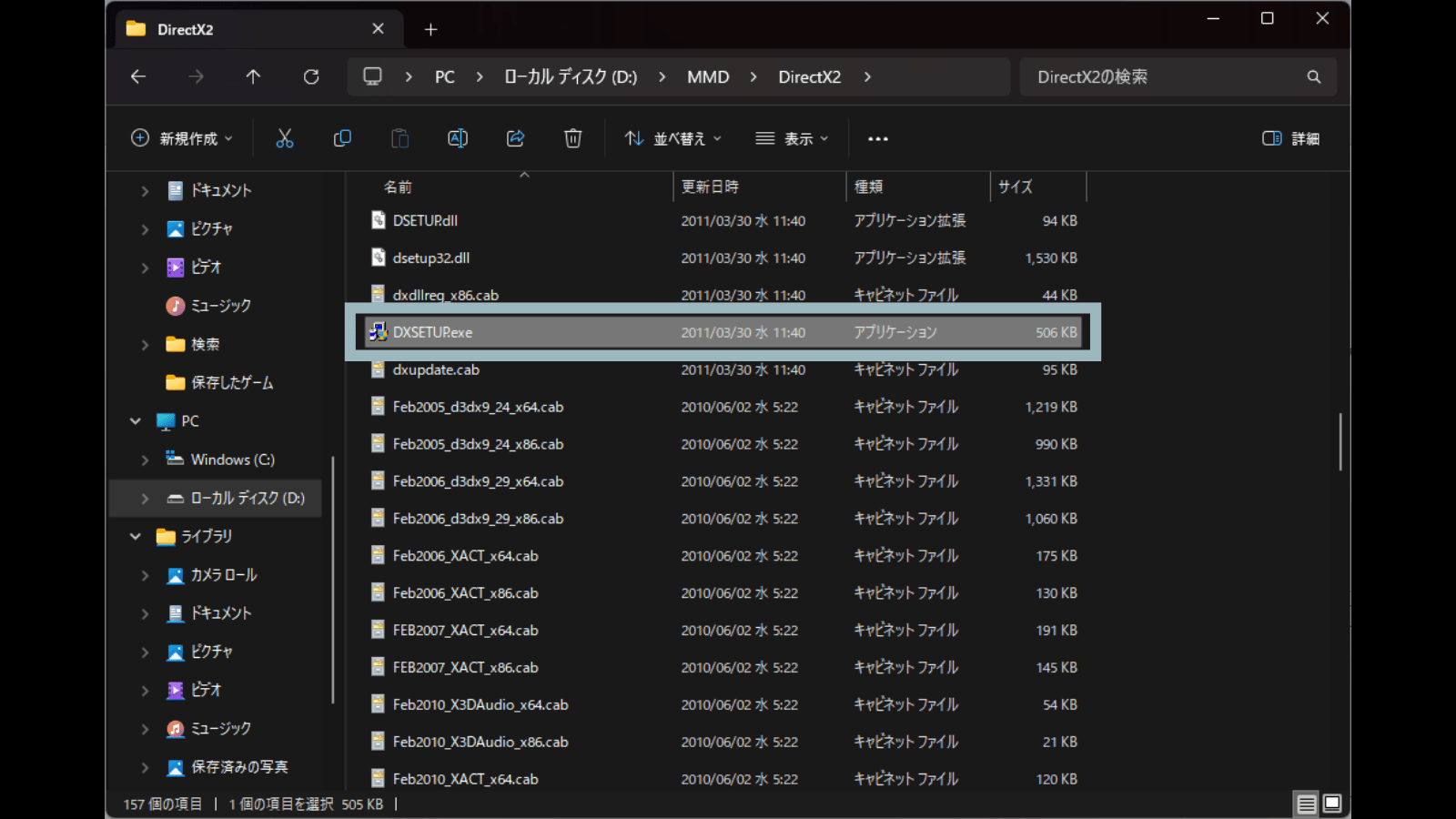Navigate back to previous folder
Viewport: 1456px width, 819px height.
[138, 77]
